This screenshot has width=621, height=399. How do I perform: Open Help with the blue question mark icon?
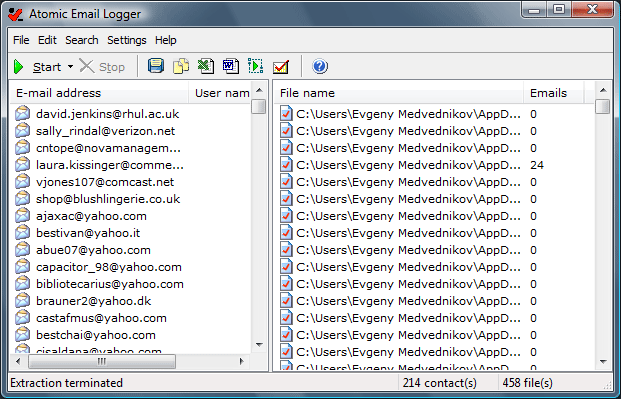[320, 66]
